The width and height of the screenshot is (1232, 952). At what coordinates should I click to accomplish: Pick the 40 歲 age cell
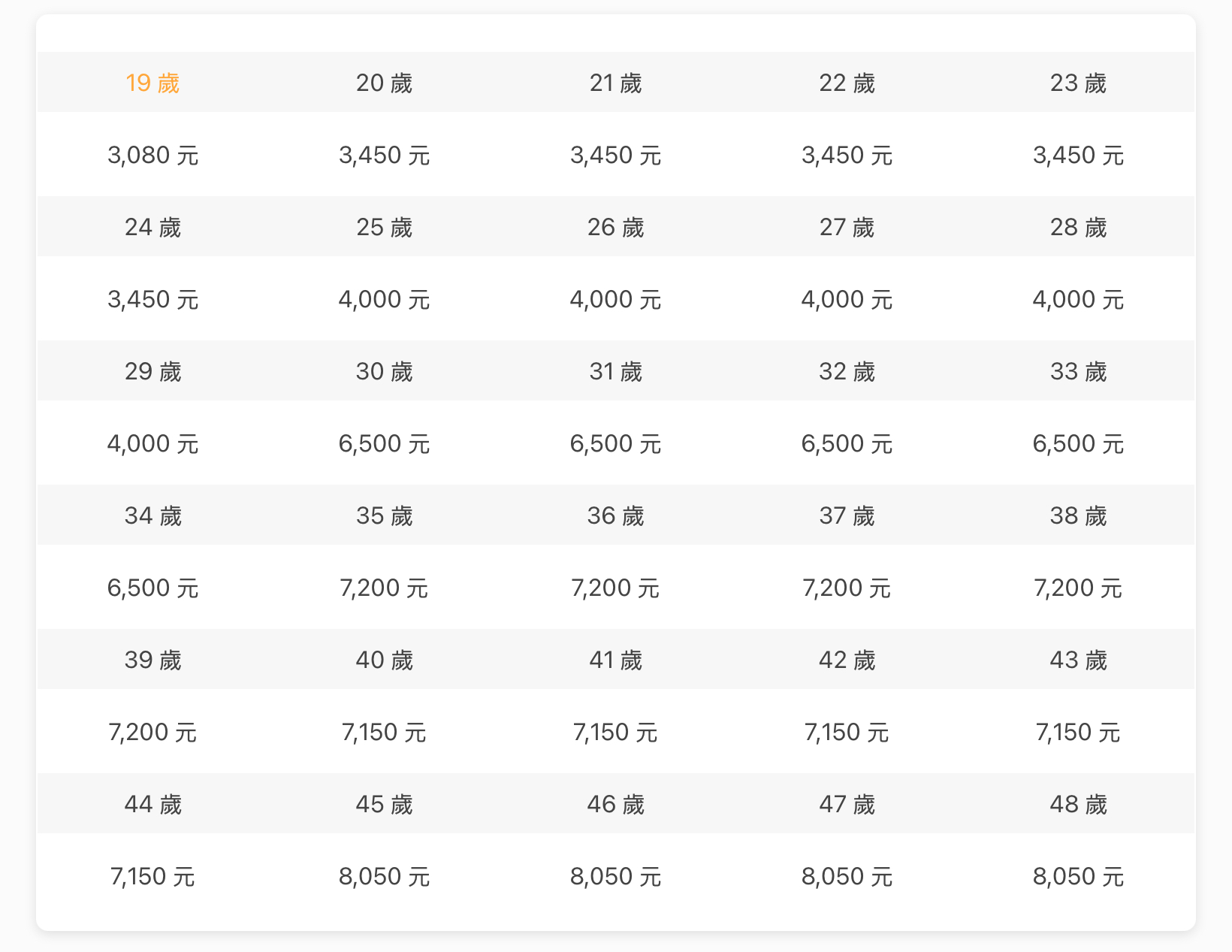(384, 660)
